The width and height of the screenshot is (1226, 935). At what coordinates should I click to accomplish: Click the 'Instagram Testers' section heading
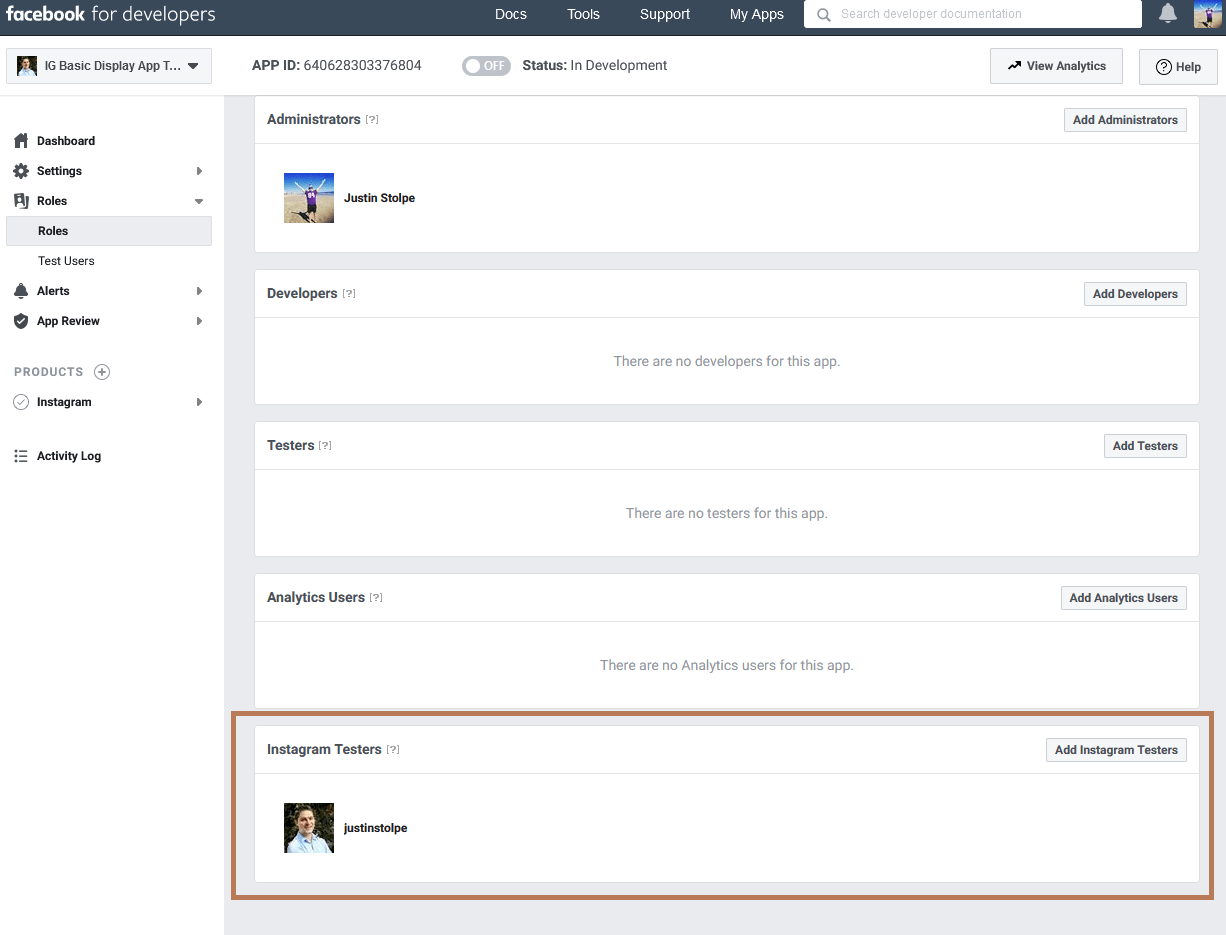[x=324, y=749]
